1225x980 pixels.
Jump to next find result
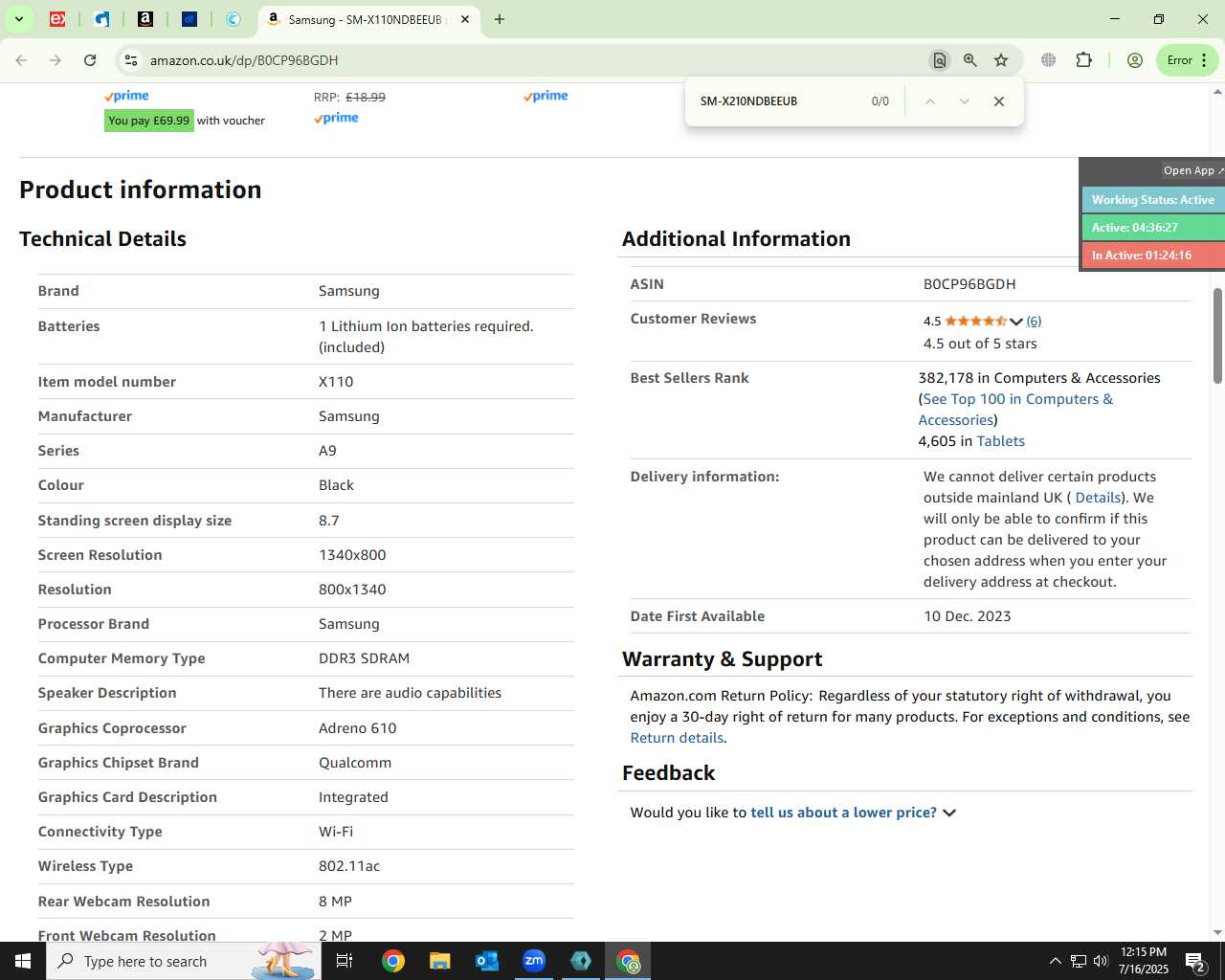coord(964,101)
